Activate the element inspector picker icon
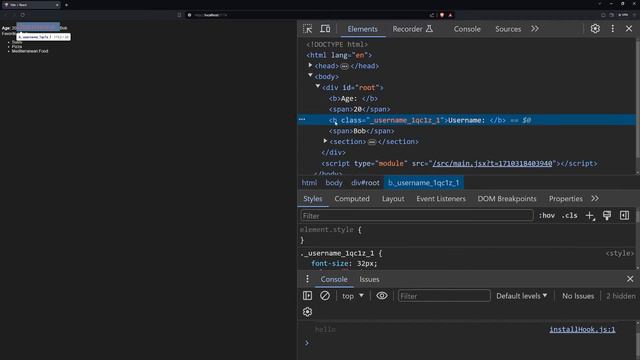 307,29
